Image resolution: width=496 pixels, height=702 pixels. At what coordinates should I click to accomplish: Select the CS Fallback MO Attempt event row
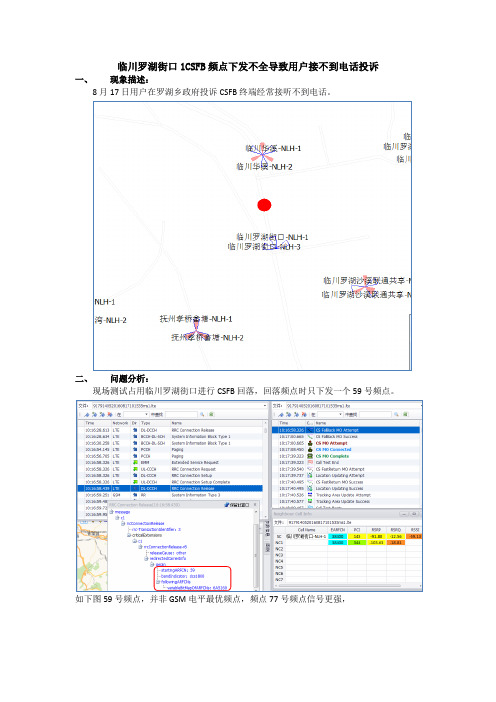point(346,430)
